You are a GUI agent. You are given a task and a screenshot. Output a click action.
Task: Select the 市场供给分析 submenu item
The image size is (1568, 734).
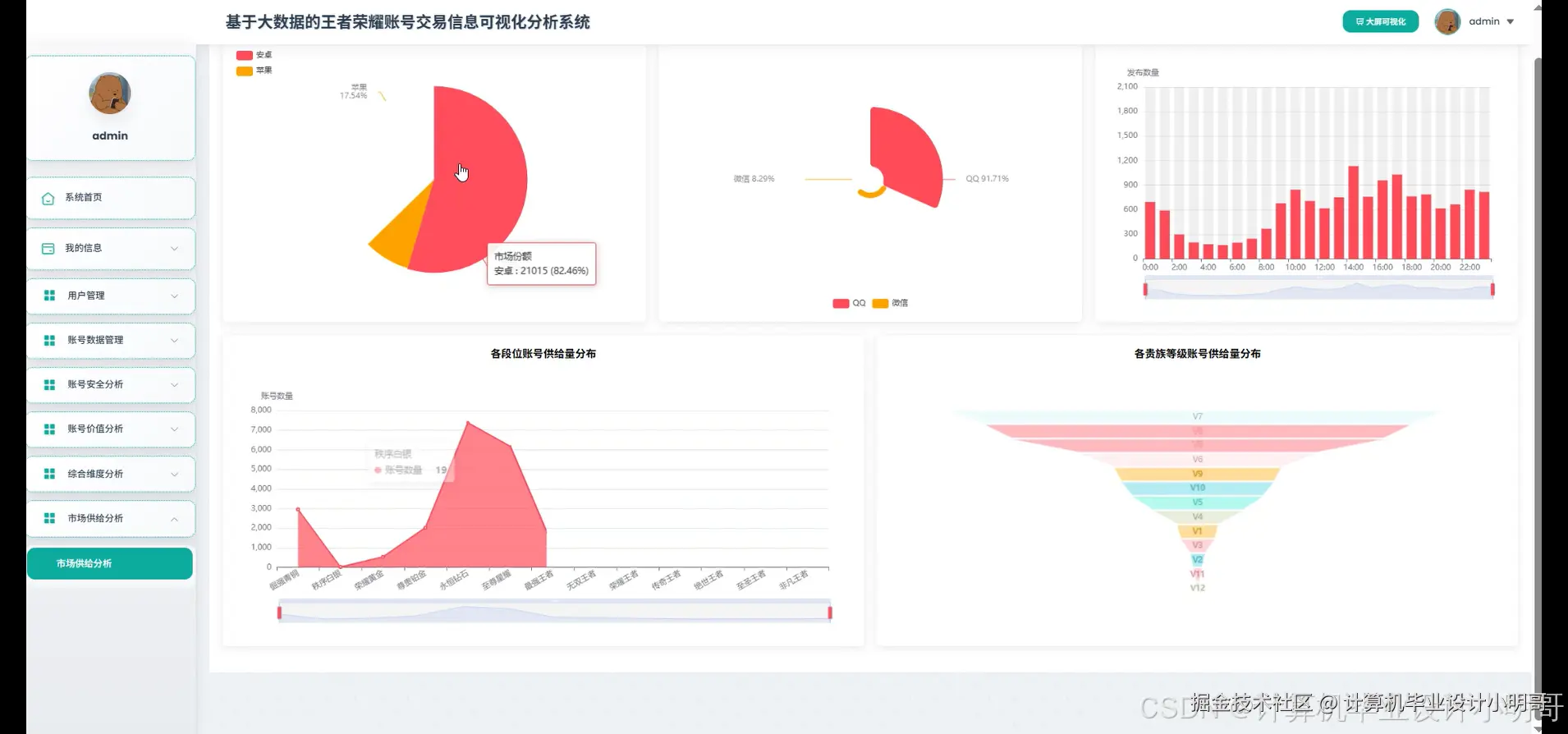110,563
